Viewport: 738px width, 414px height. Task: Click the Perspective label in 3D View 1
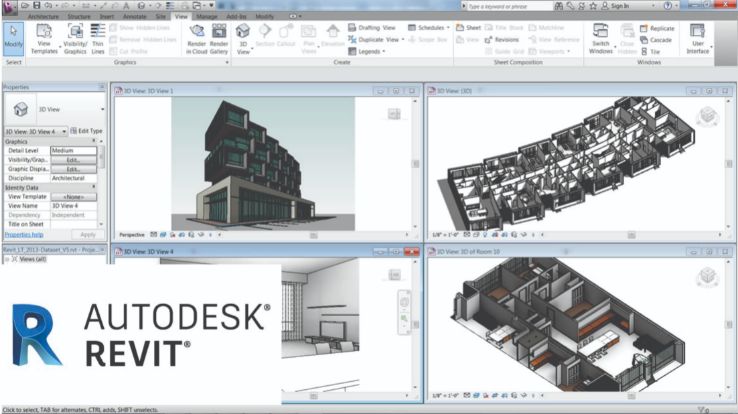tap(132, 235)
